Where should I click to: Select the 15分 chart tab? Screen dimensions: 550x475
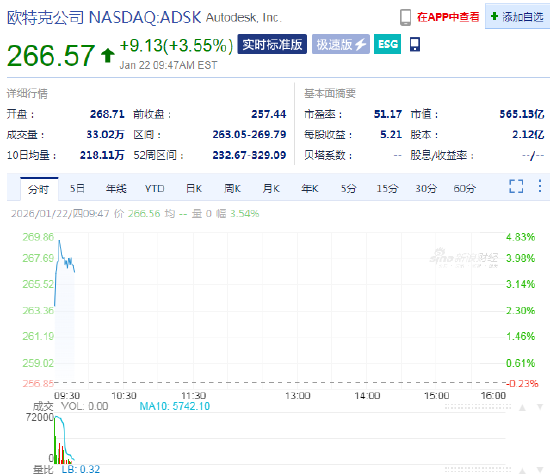click(x=387, y=189)
